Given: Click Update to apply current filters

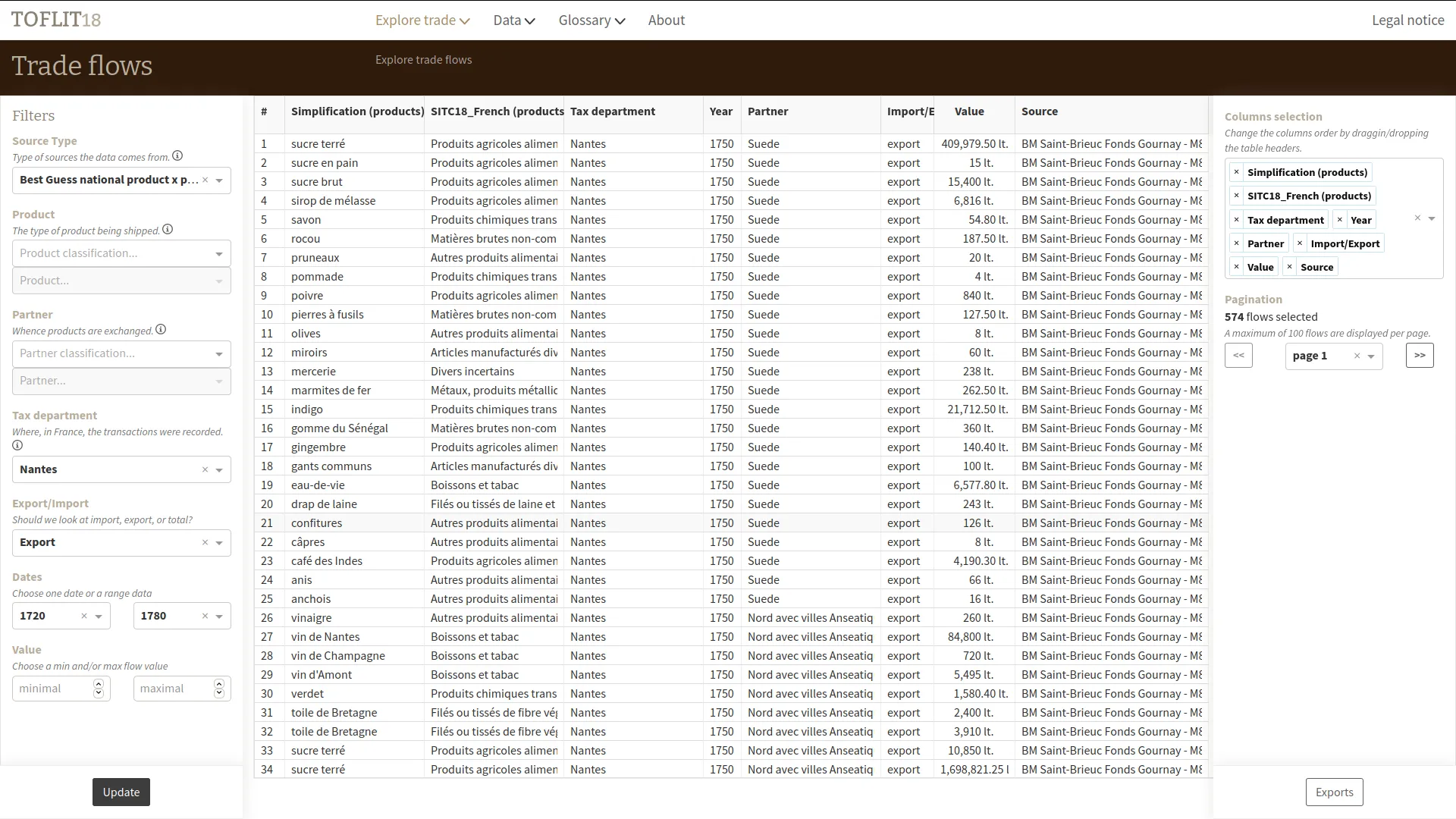Looking at the screenshot, I should coord(121,791).
